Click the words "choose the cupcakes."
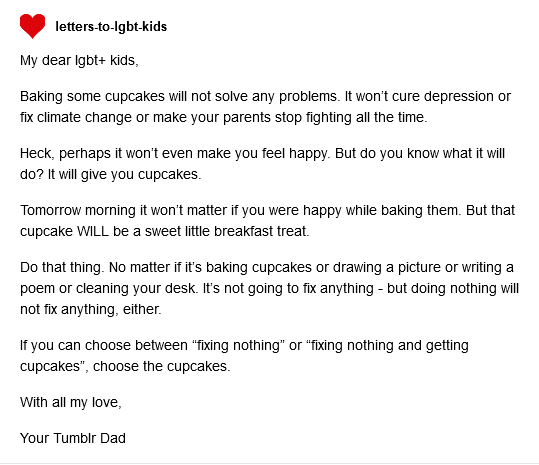The height and width of the screenshot is (465, 539). pyautogui.click(x=162, y=366)
